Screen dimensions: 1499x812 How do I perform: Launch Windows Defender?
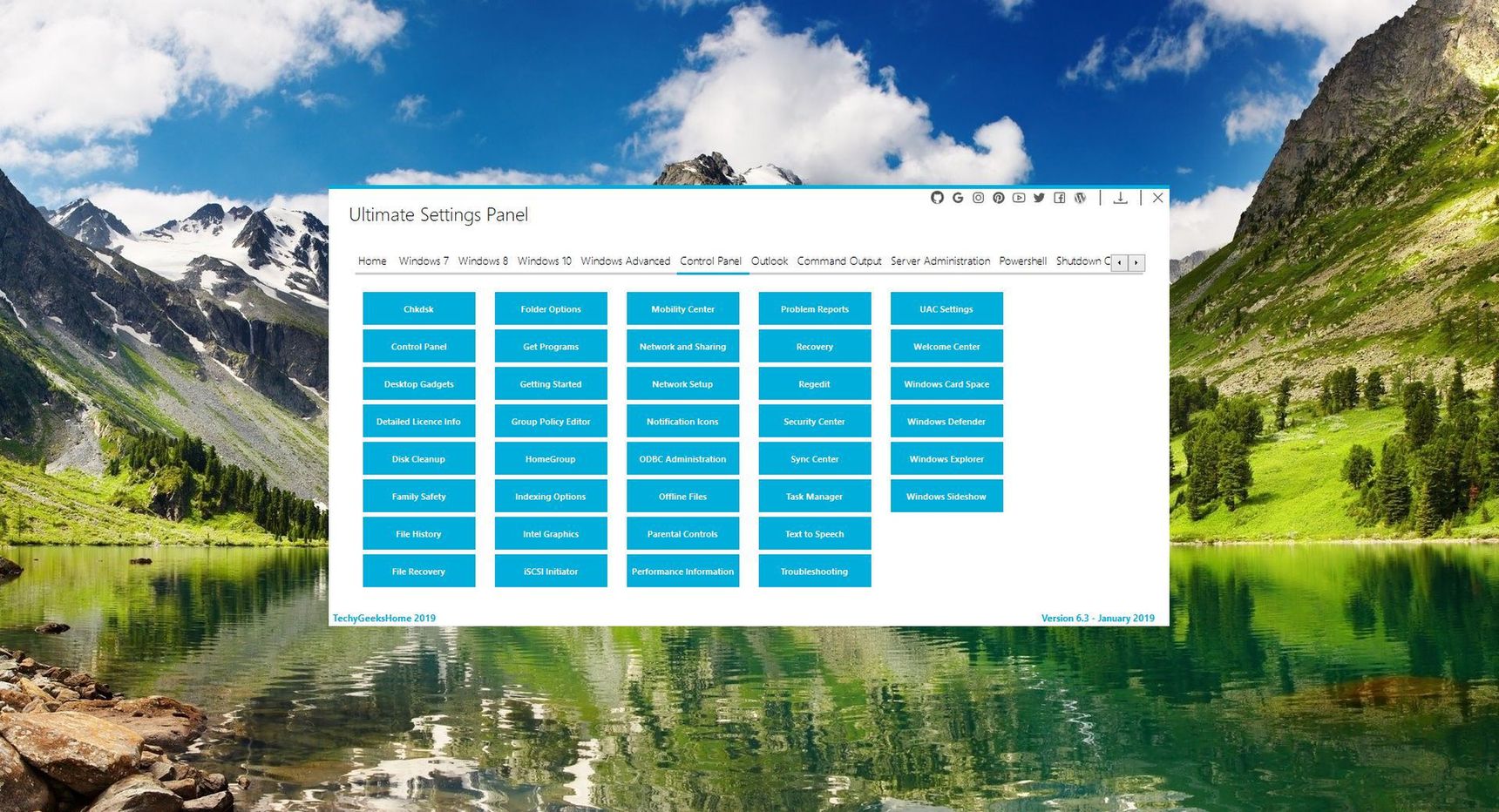[946, 421]
